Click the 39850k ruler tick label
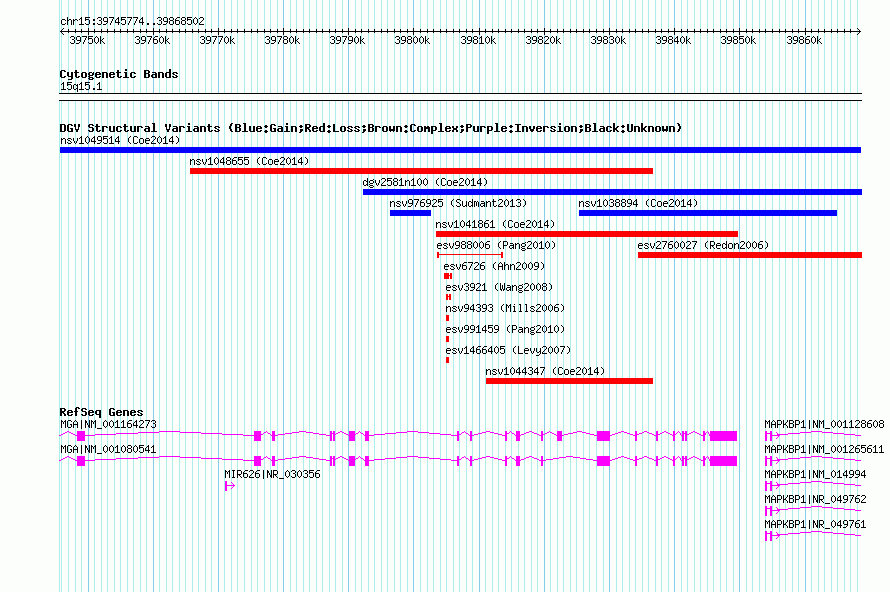 [738, 40]
